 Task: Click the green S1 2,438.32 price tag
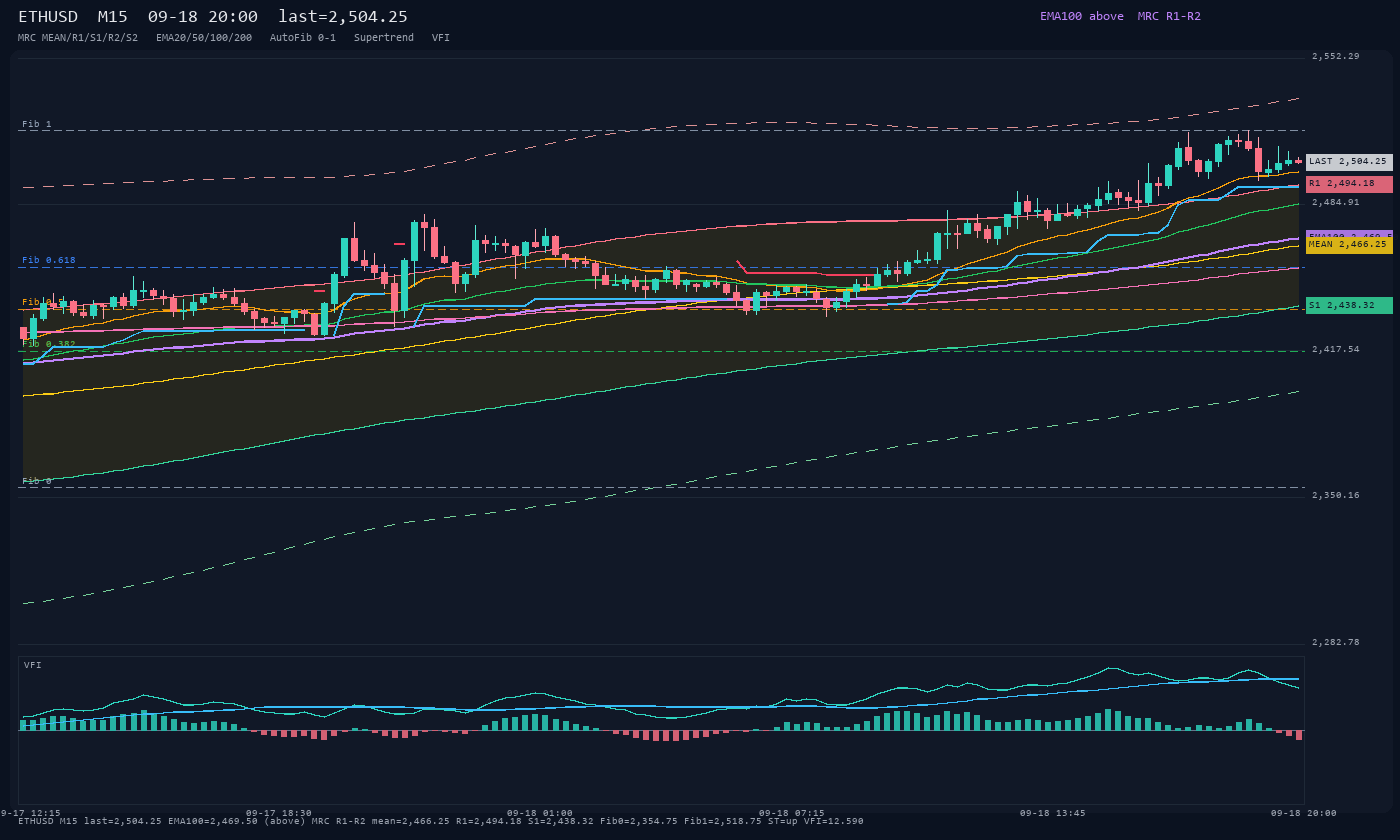pos(1349,305)
